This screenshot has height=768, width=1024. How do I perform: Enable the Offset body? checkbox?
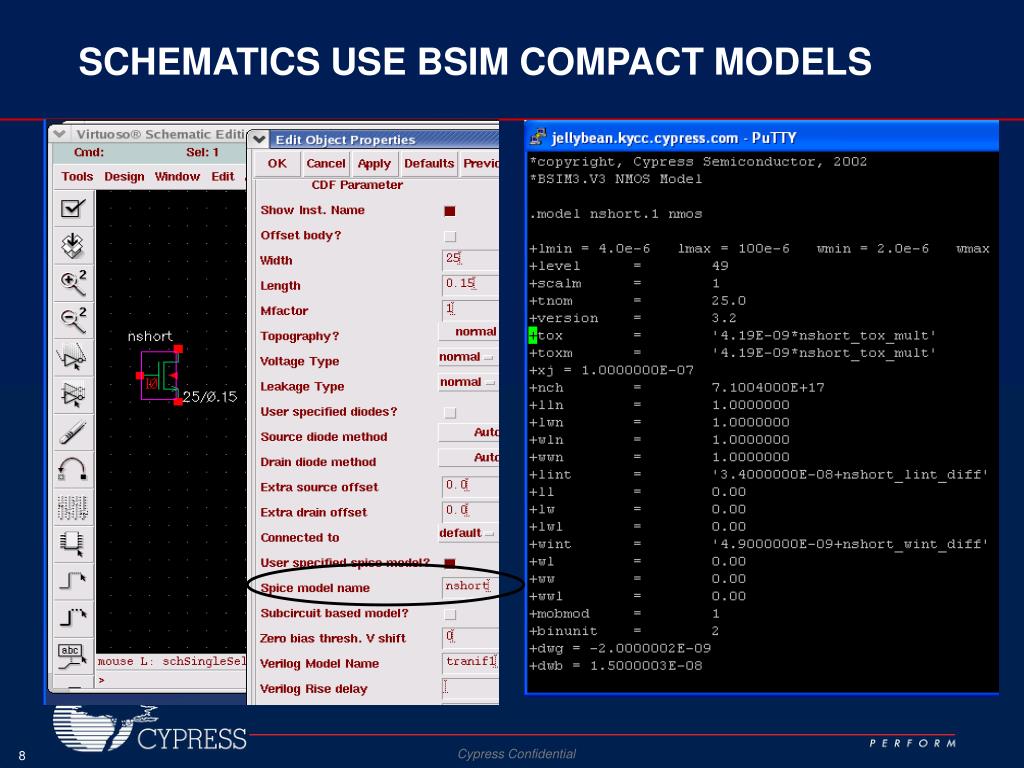[x=449, y=236]
